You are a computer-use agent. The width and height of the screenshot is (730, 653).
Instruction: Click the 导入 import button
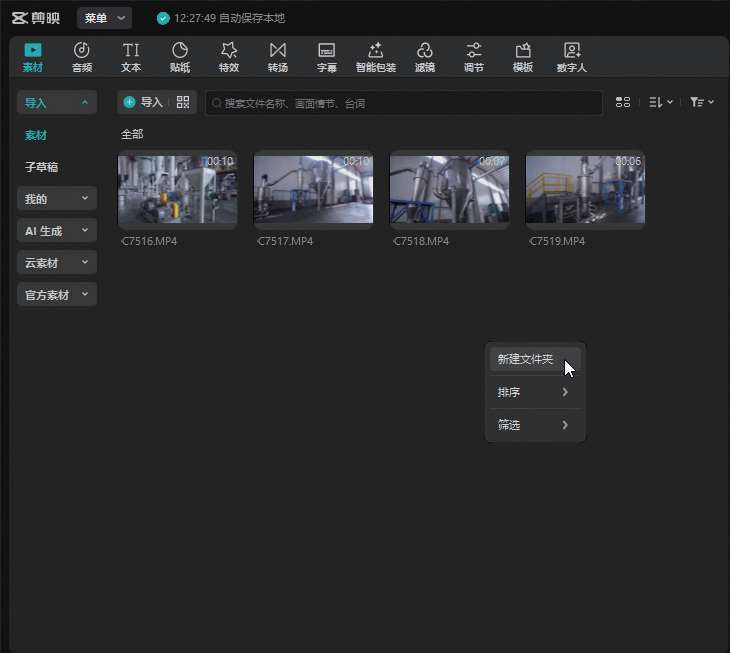coord(143,102)
